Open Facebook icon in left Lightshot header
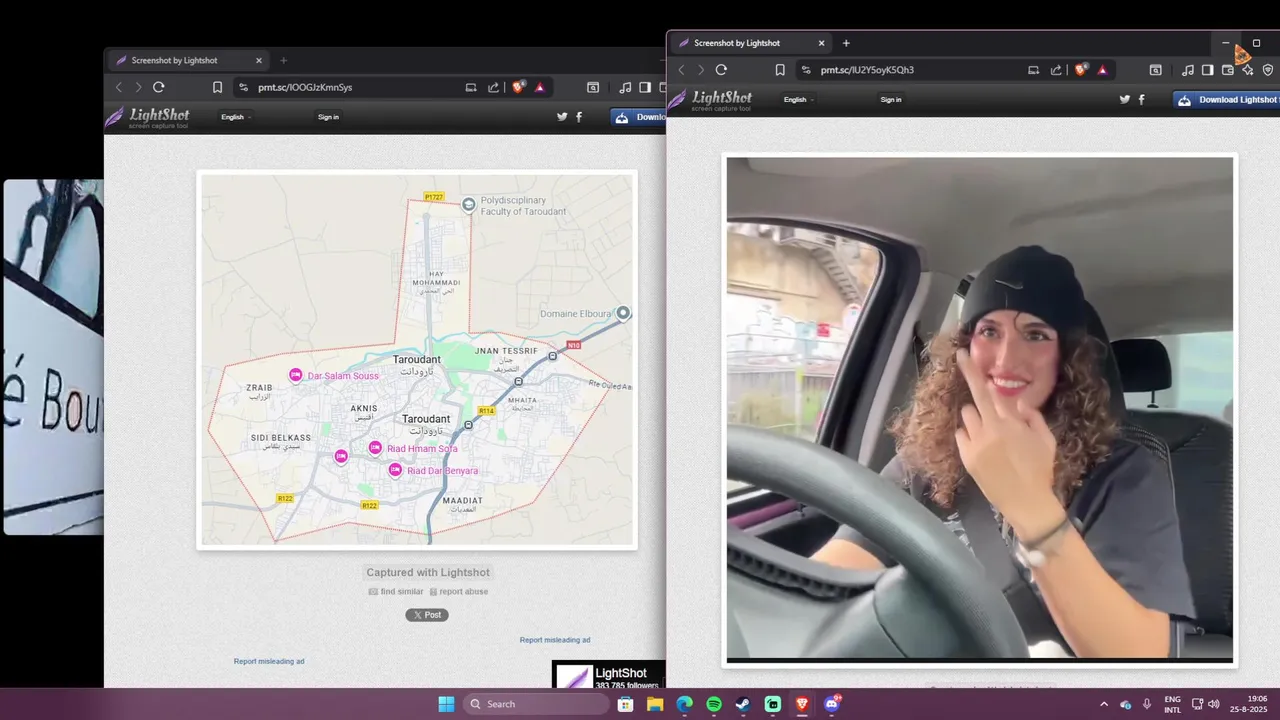The width and height of the screenshot is (1280, 720). (x=579, y=117)
